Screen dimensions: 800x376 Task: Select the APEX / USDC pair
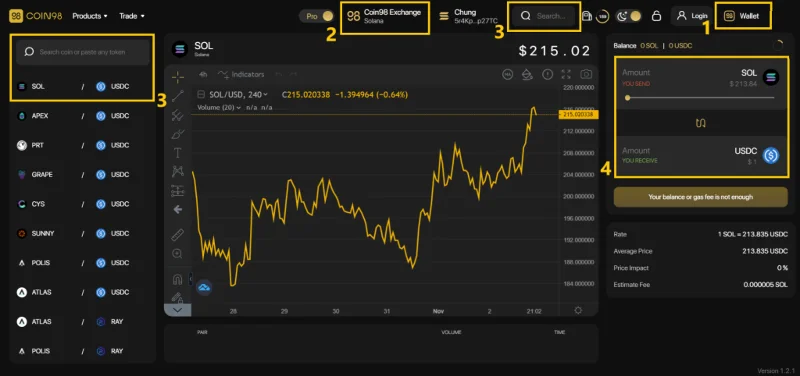pyautogui.click(x=82, y=116)
